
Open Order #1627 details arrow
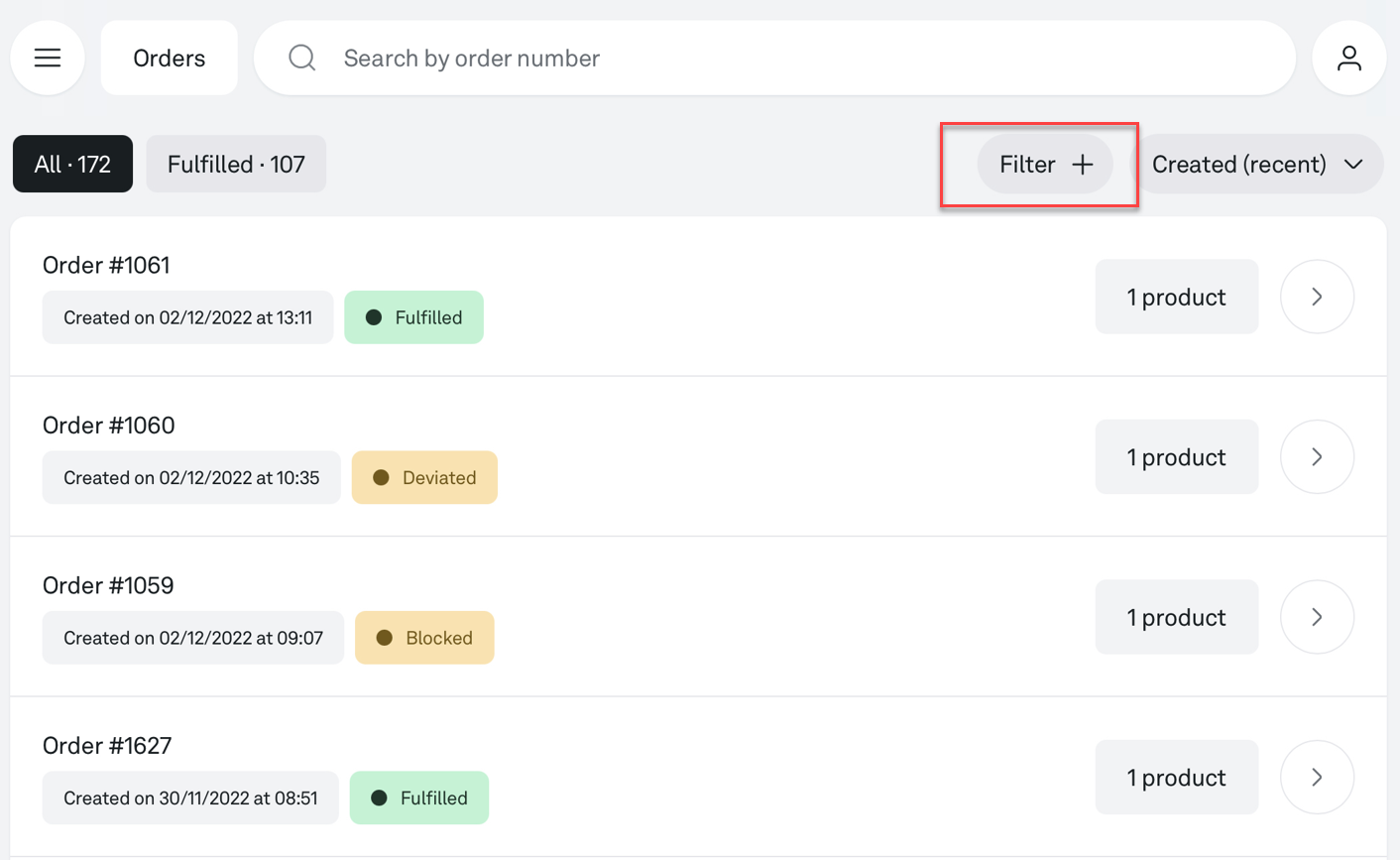[x=1317, y=778]
